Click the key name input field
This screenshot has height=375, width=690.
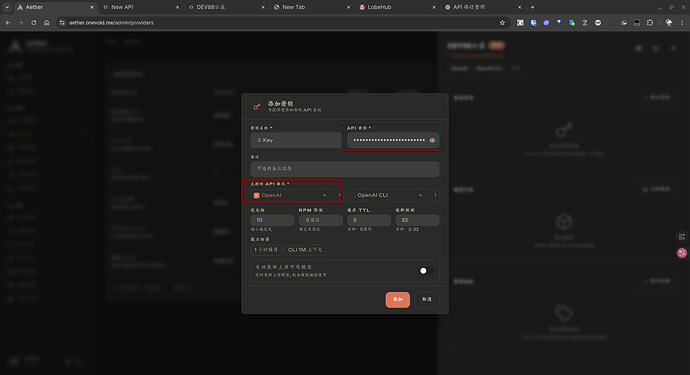[x=296, y=140]
